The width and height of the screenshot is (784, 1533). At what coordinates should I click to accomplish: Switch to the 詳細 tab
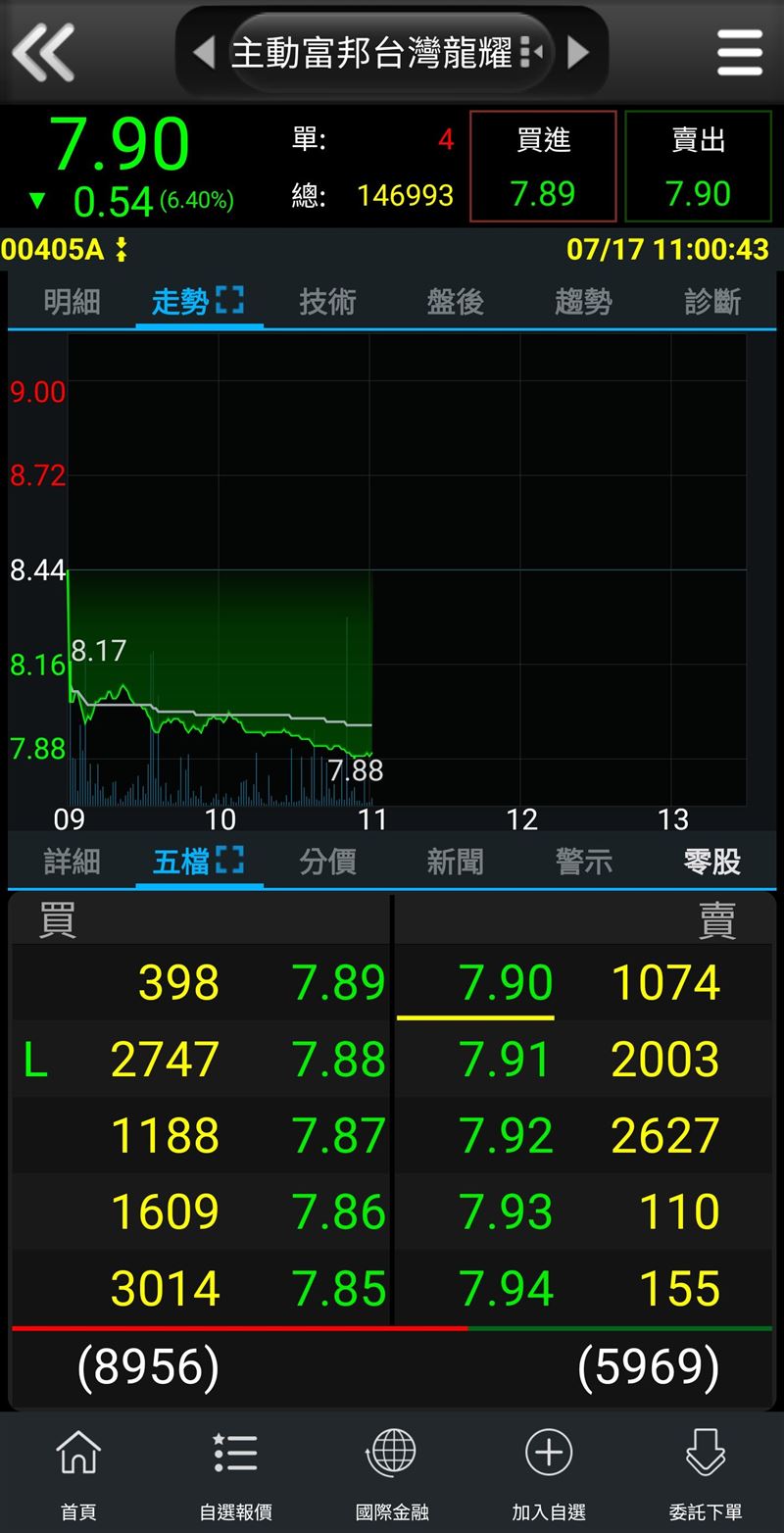(x=72, y=862)
